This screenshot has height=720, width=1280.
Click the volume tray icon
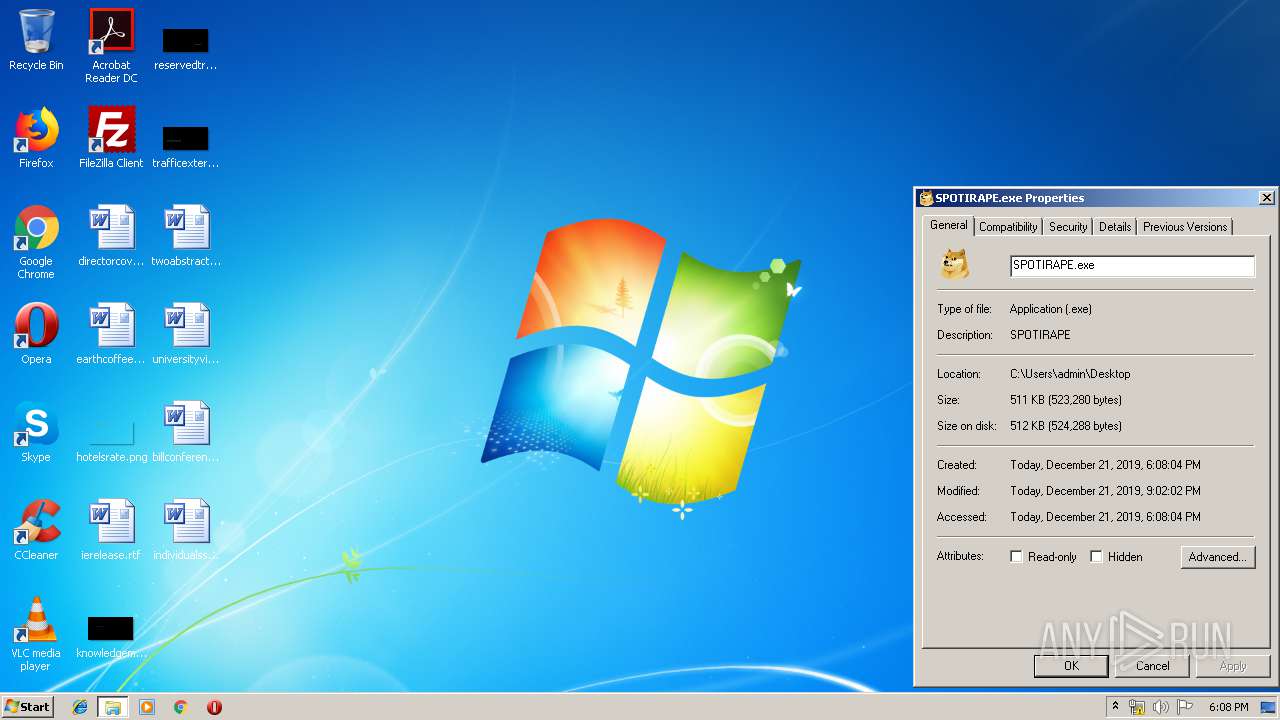tap(1160, 707)
